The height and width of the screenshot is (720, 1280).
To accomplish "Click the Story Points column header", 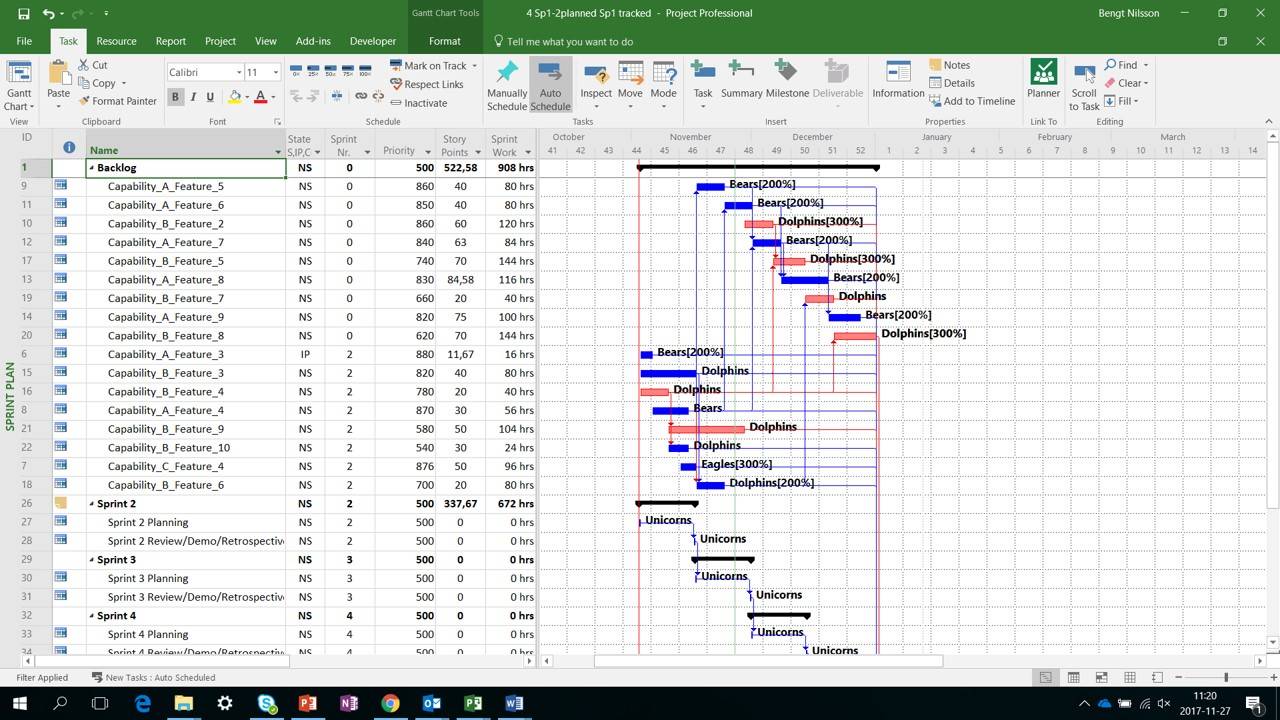I will tap(455, 145).
